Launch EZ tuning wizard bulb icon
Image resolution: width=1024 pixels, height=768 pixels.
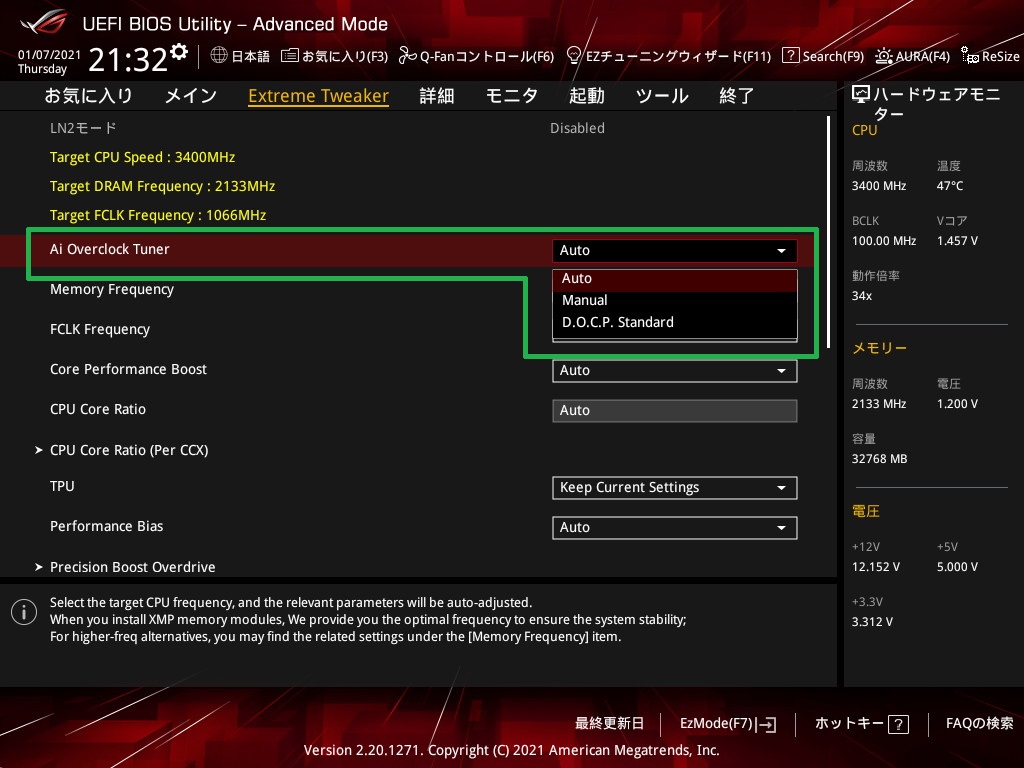[573, 56]
